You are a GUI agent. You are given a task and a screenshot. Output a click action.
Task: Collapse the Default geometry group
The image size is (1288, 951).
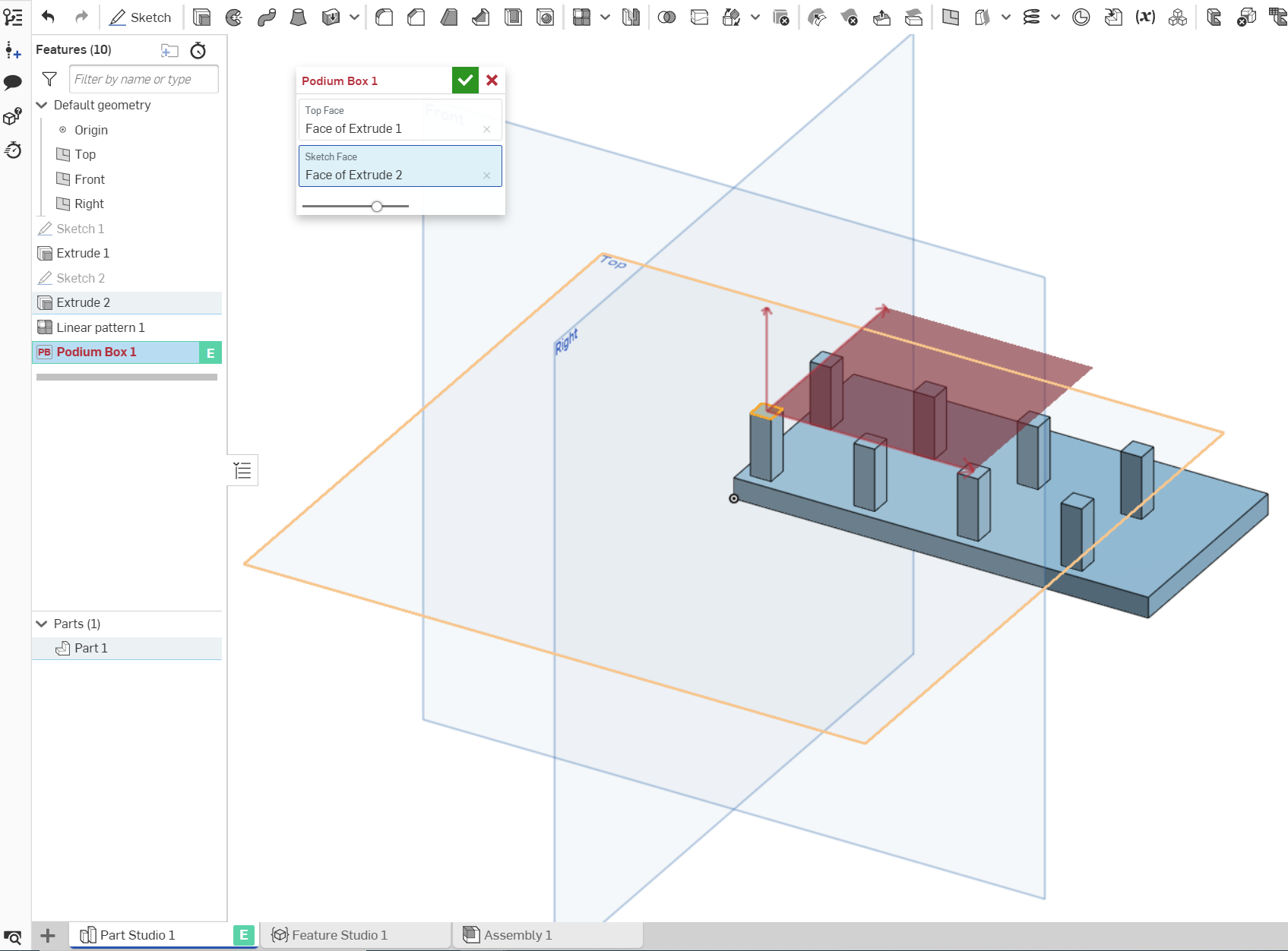42,105
